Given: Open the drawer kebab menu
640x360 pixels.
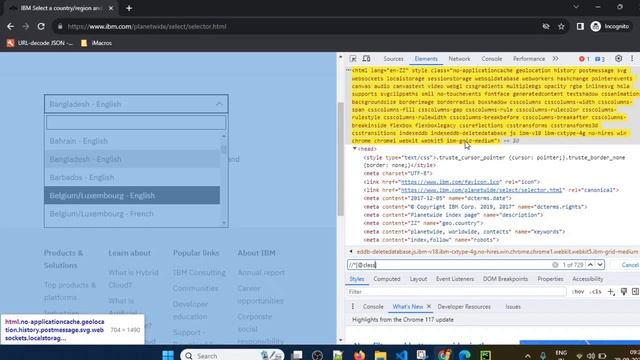Looking at the screenshot, I should pyautogui.click(x=353, y=307).
